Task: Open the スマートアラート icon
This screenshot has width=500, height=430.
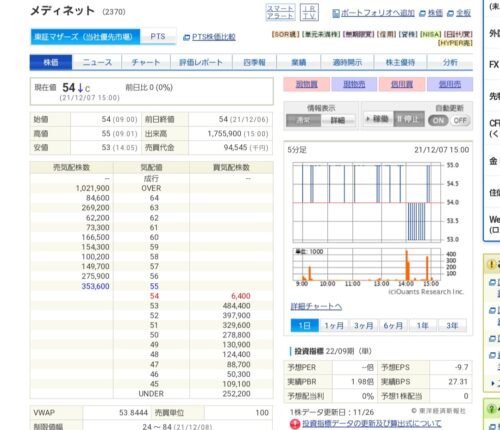Action: click(x=280, y=12)
